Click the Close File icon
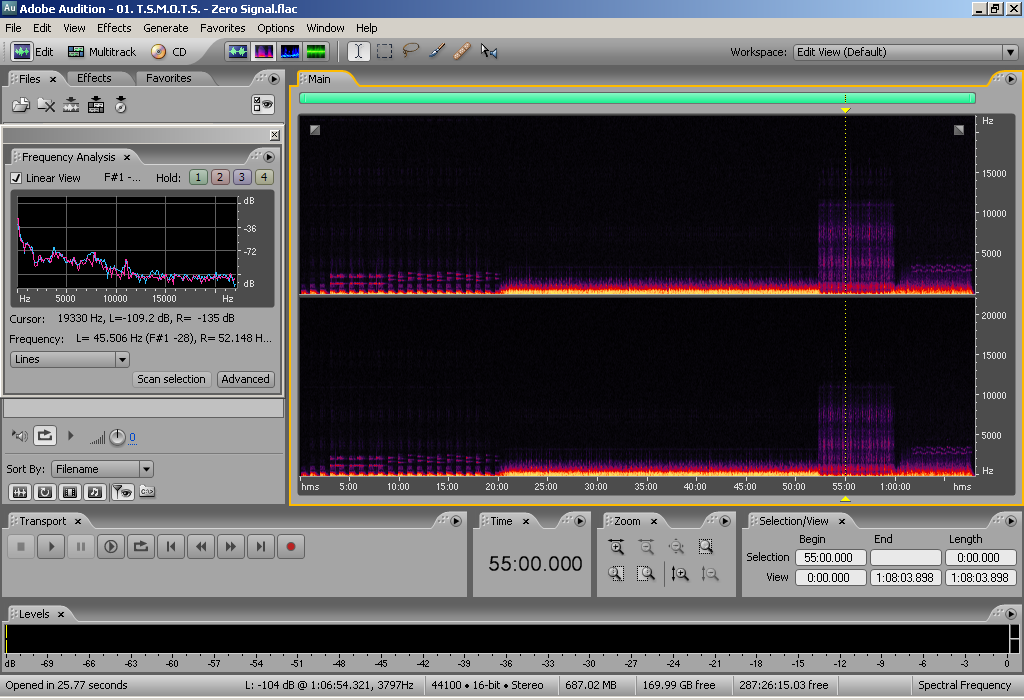 pos(46,104)
